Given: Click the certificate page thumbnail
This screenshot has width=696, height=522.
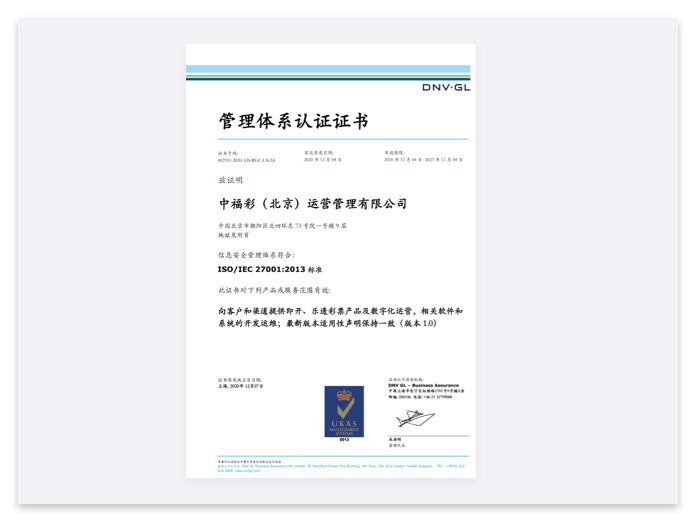Looking at the screenshot, I should 331,261.
